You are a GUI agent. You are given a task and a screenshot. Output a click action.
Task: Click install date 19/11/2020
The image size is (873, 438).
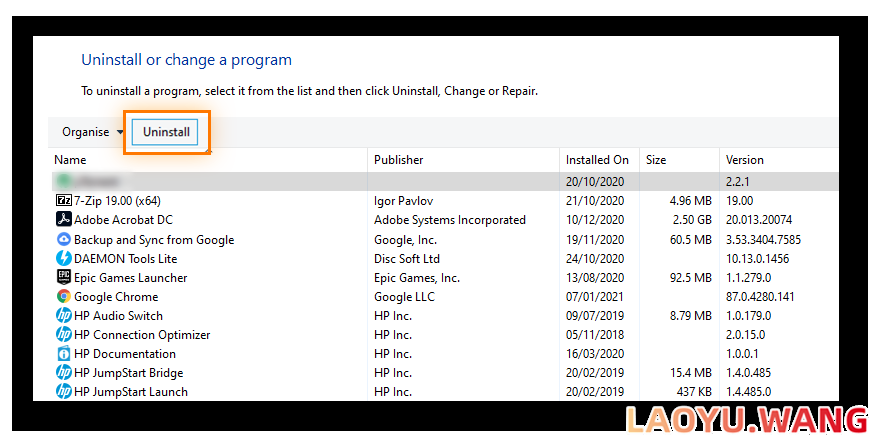(595, 240)
